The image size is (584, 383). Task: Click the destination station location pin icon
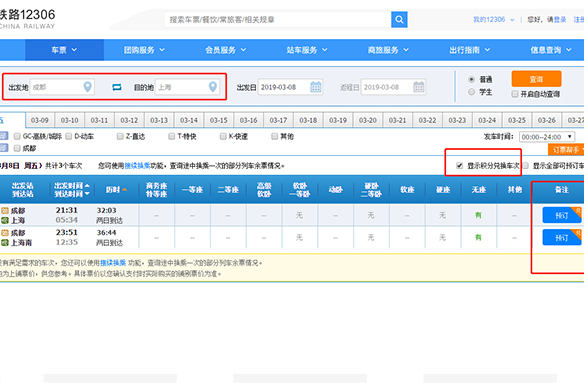pos(213,87)
